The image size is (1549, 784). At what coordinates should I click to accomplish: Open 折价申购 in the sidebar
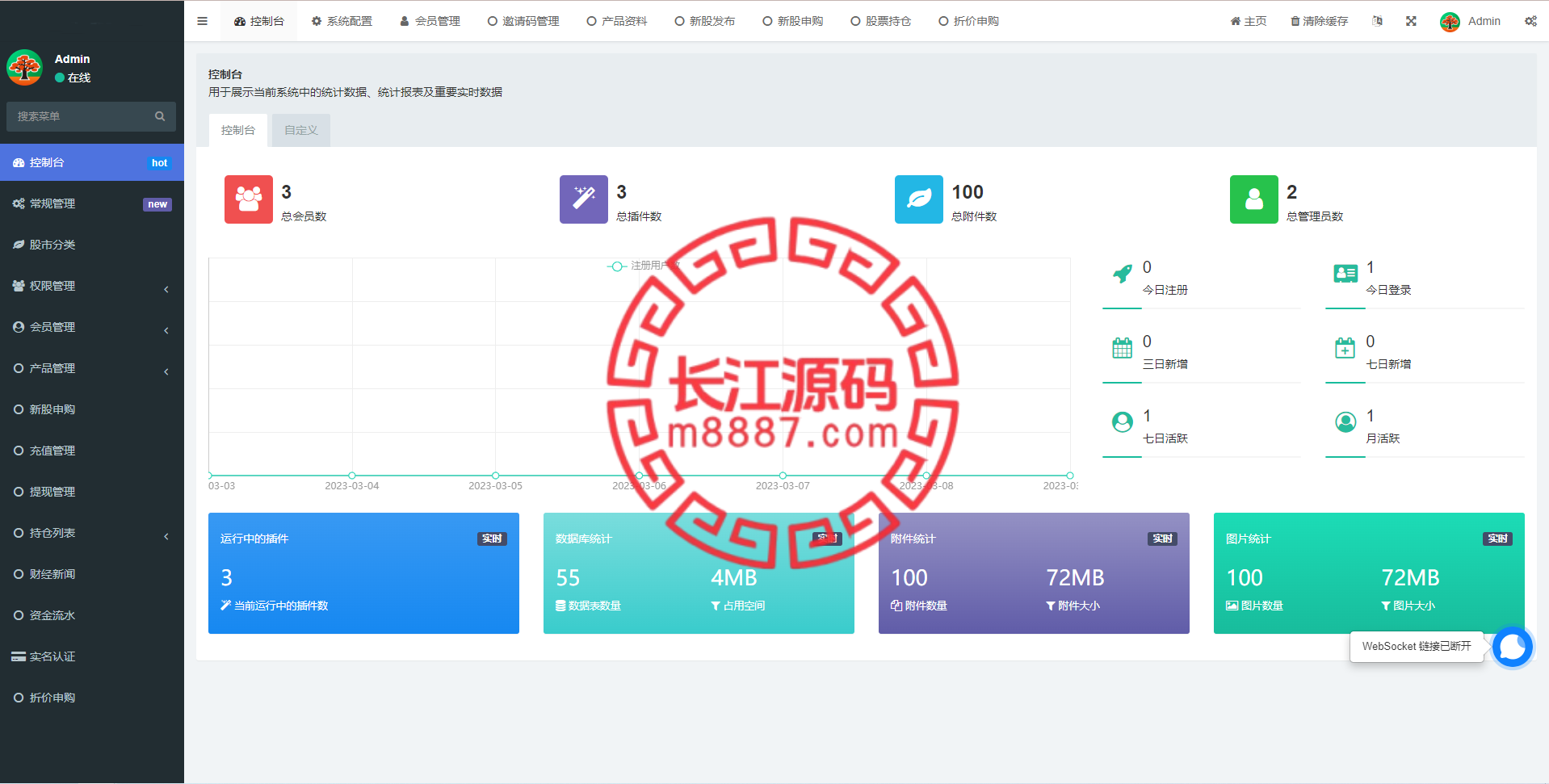(x=92, y=698)
